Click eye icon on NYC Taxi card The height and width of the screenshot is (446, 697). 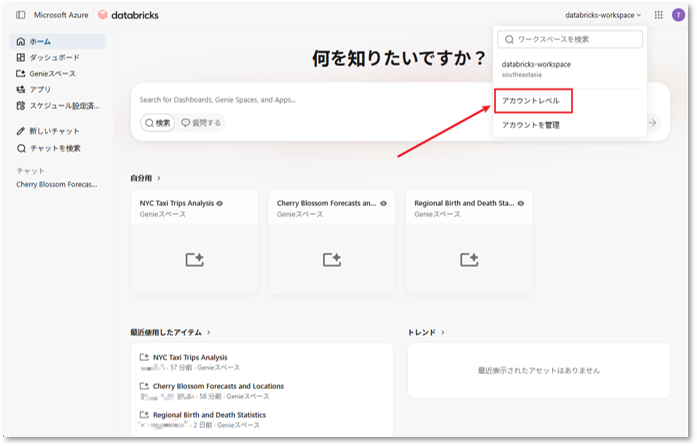[220, 203]
